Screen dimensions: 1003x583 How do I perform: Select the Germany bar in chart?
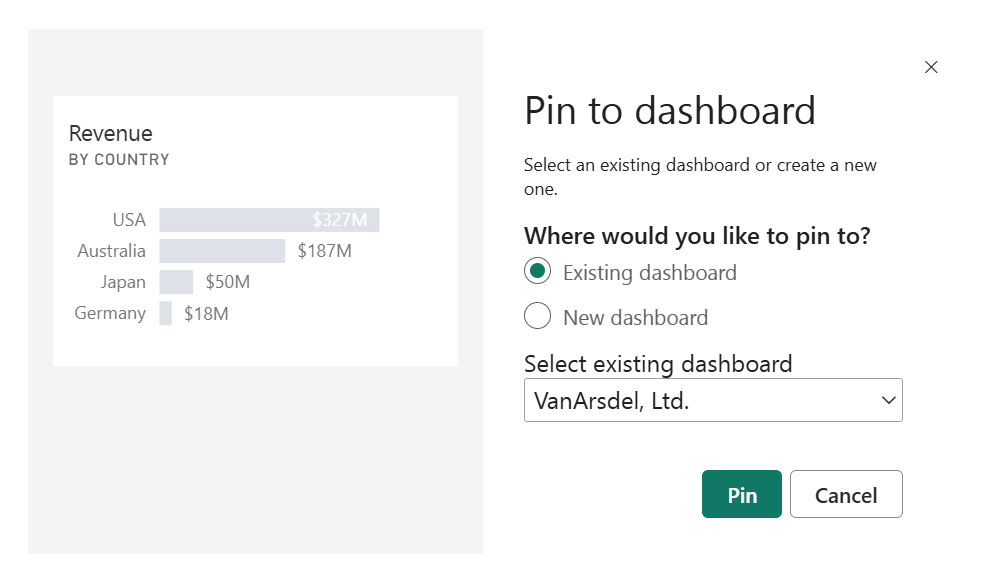pos(166,313)
